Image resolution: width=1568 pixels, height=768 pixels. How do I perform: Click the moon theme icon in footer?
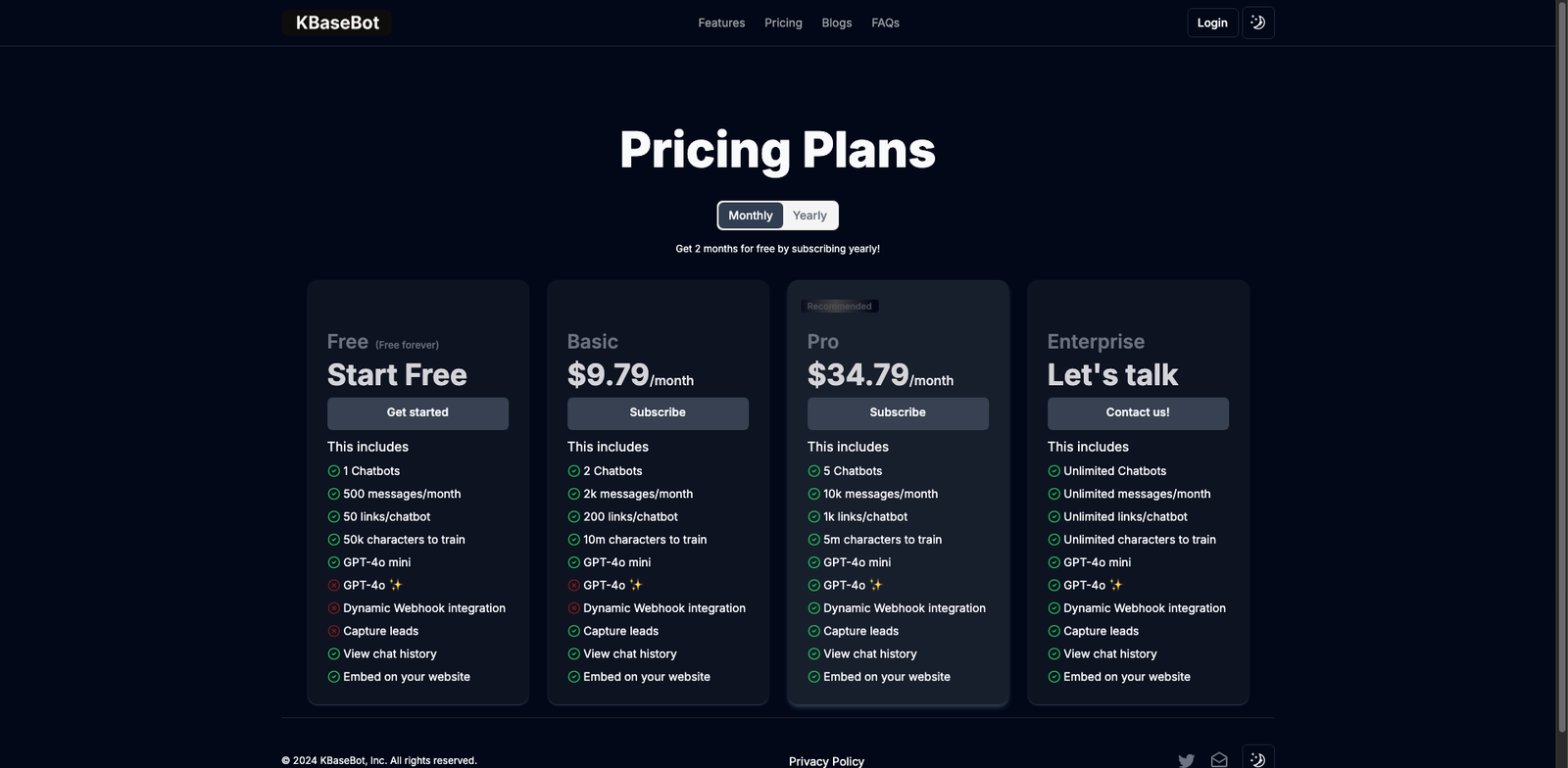(1257, 759)
